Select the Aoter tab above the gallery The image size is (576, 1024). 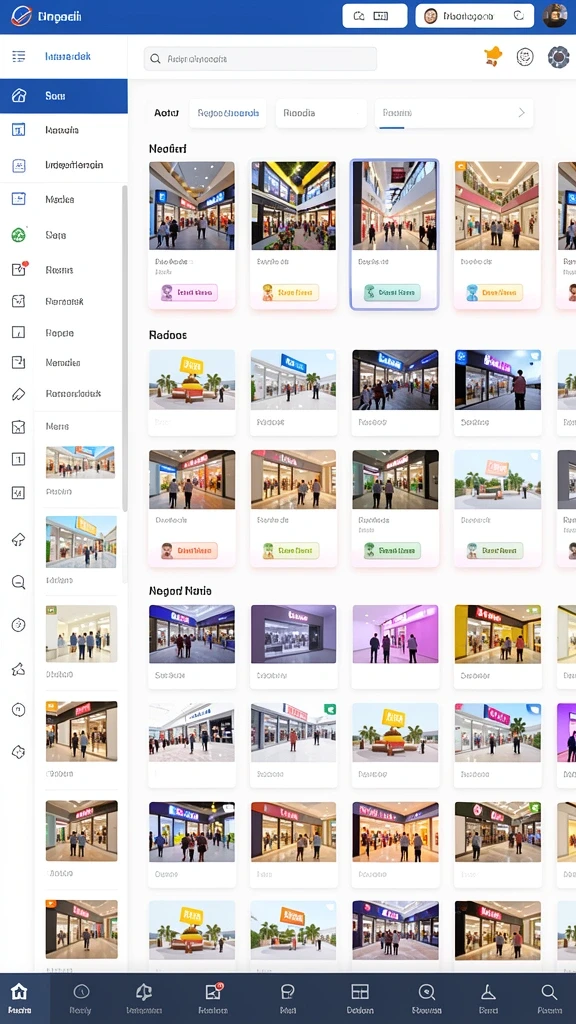(167, 113)
